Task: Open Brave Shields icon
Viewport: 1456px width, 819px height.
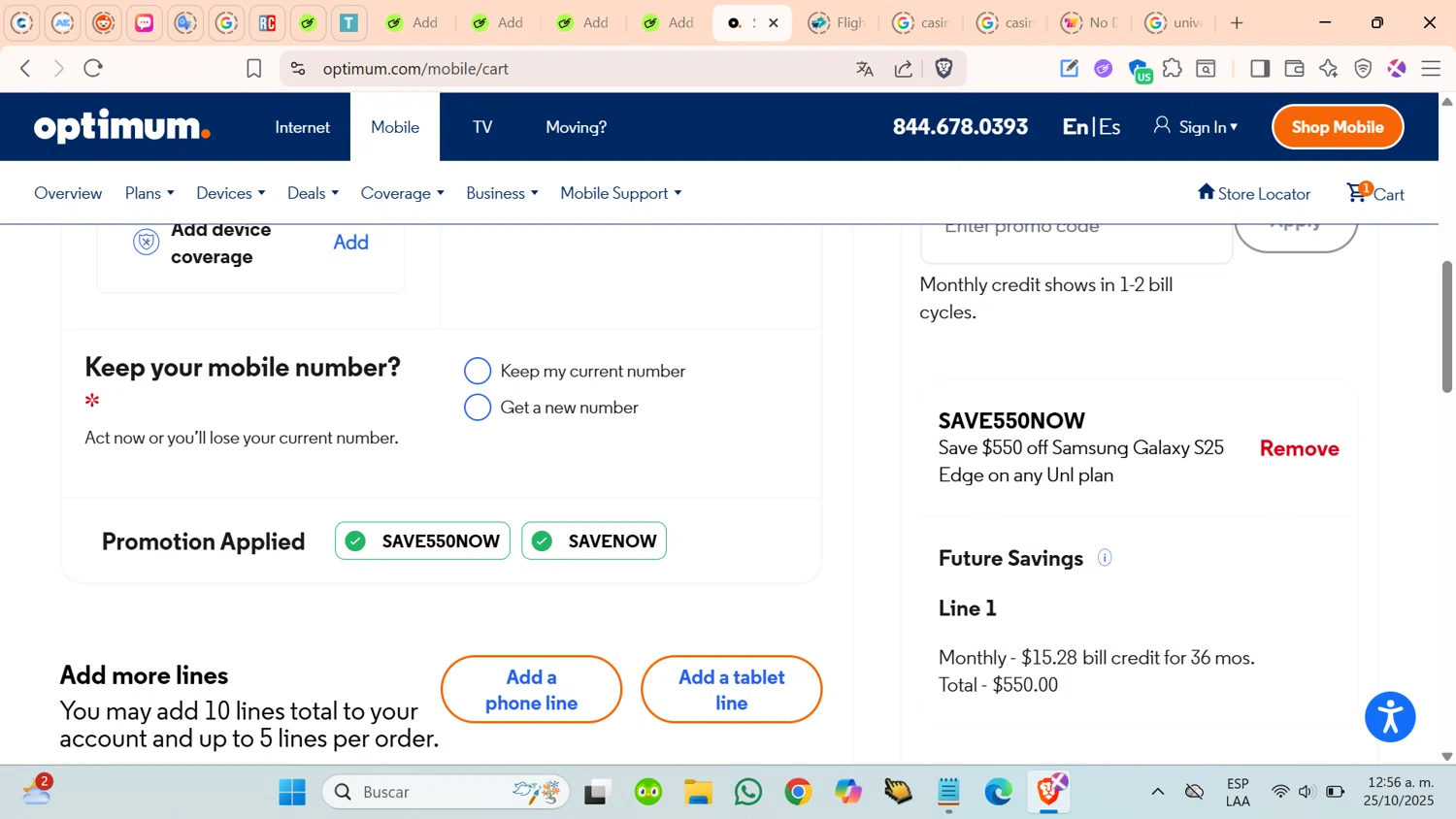Action: [x=943, y=68]
